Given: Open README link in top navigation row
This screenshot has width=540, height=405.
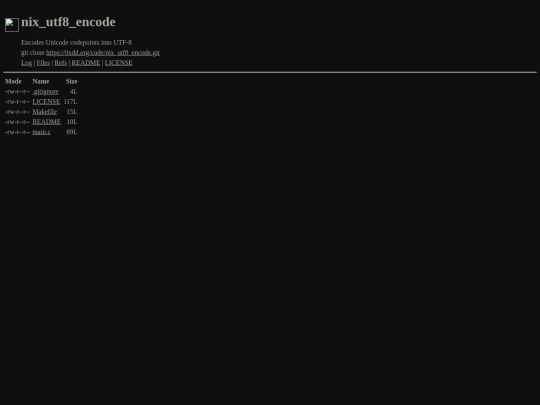Looking at the screenshot, I should pos(86,63).
